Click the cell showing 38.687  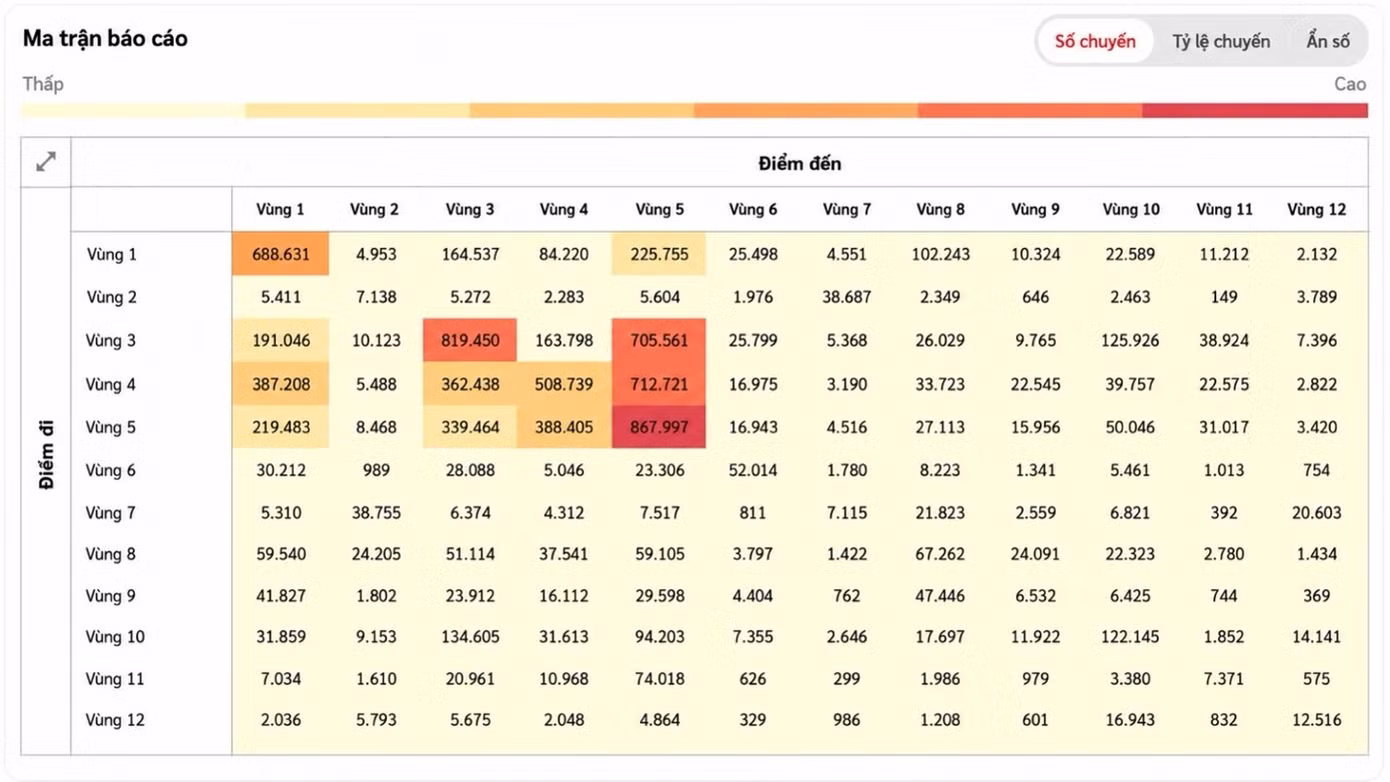pyautogui.click(x=846, y=297)
